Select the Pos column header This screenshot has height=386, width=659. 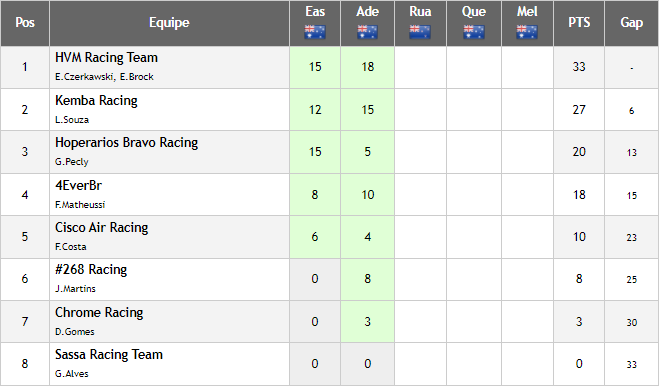point(25,23)
